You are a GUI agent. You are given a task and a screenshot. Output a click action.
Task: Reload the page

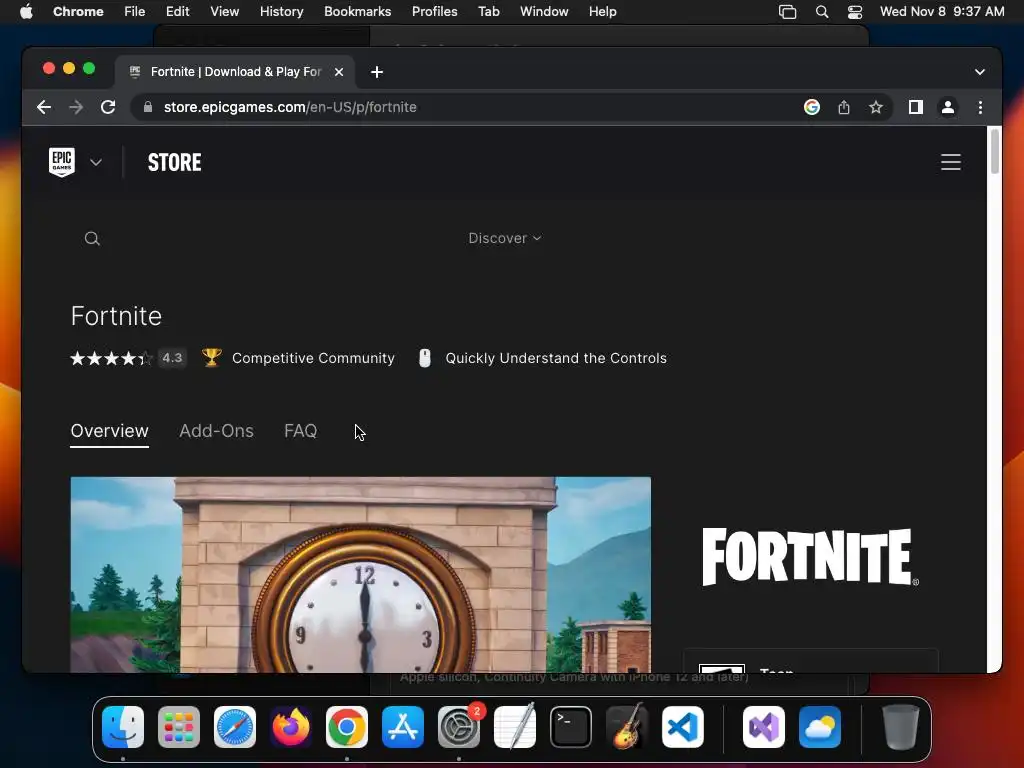click(108, 107)
